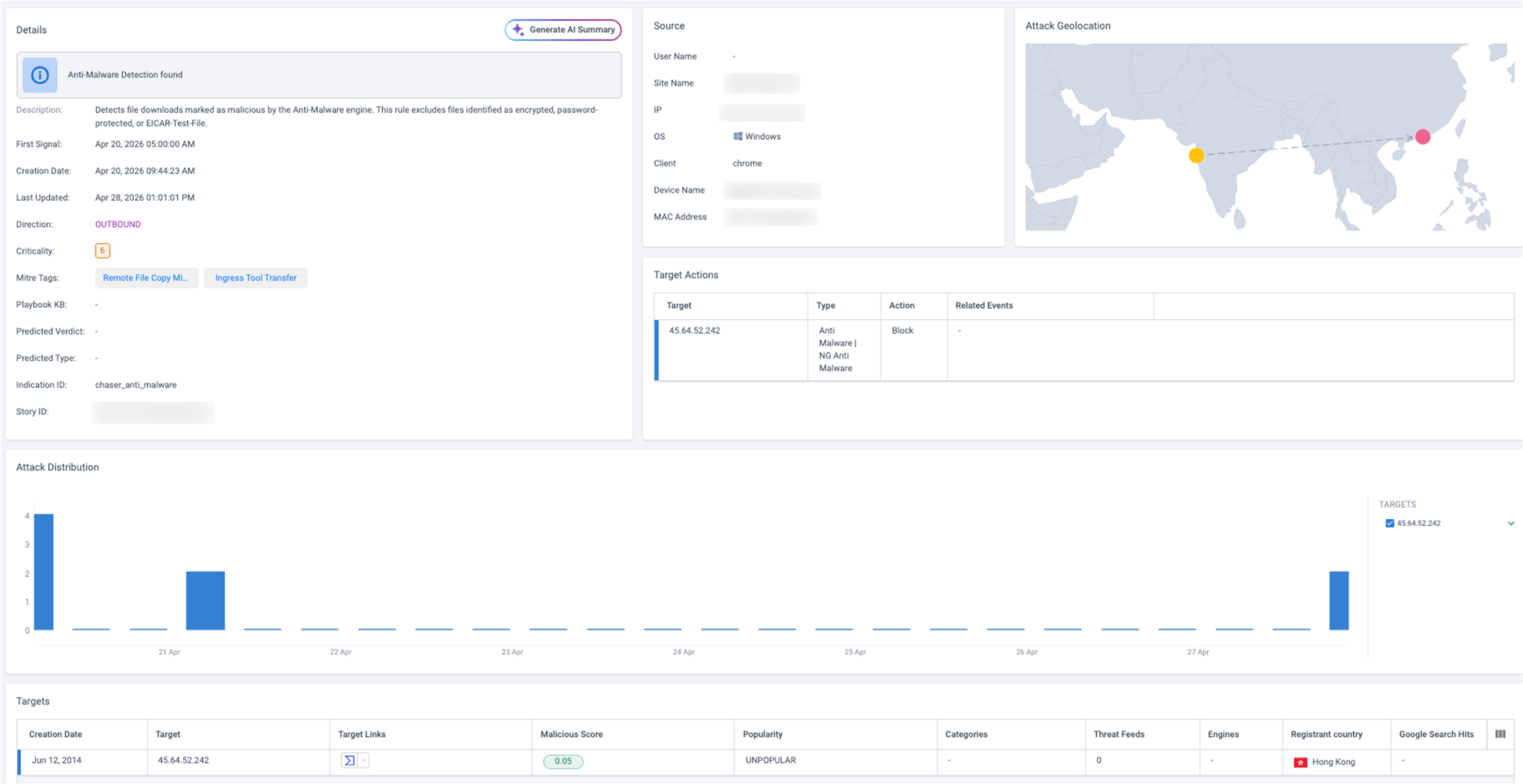Click the criticality 6 badge
The image size is (1523, 784).
(x=103, y=251)
